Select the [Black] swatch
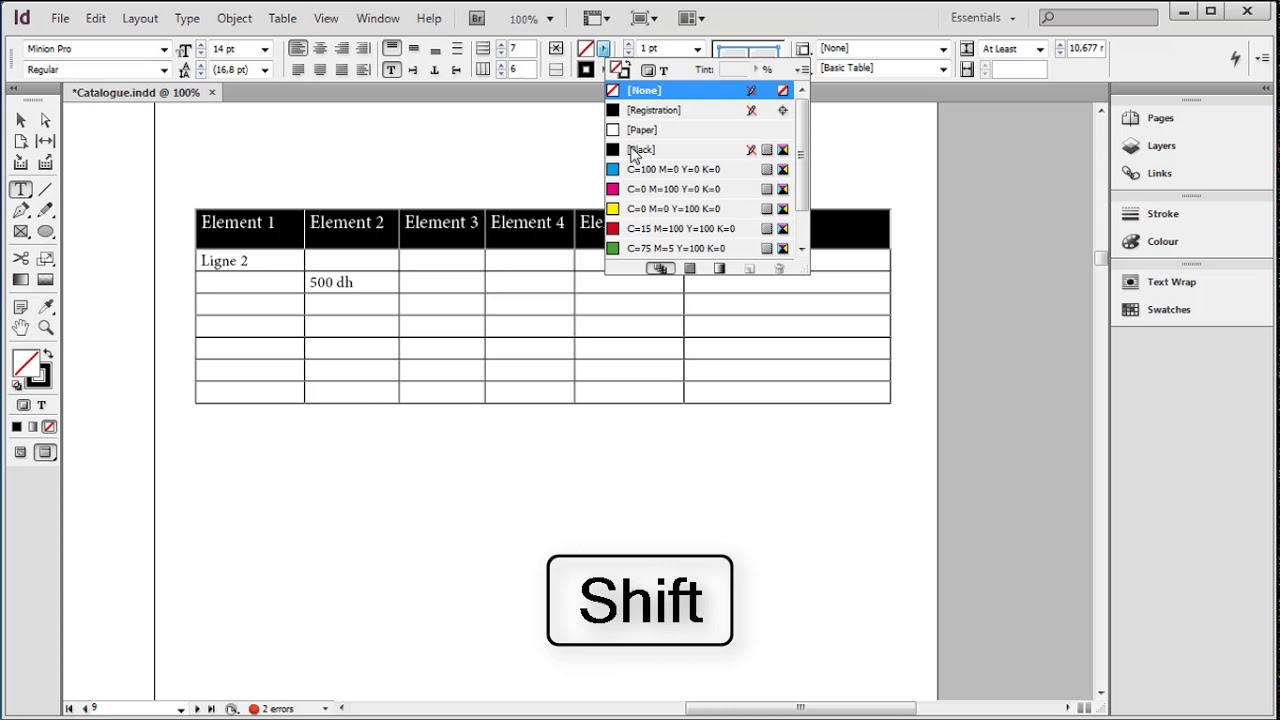The width and height of the screenshot is (1280, 720). coord(700,150)
